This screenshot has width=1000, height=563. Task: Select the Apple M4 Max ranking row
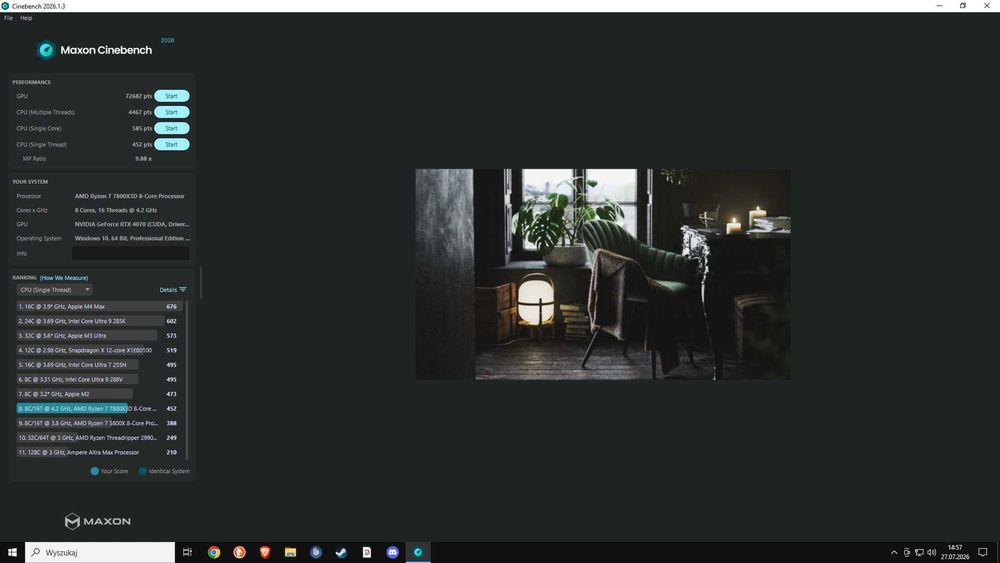99,307
